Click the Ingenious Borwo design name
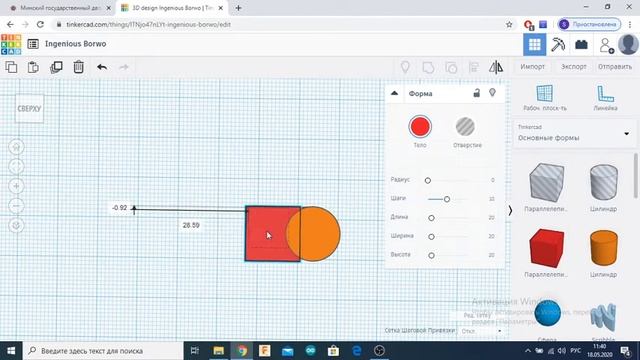 pos(76,44)
